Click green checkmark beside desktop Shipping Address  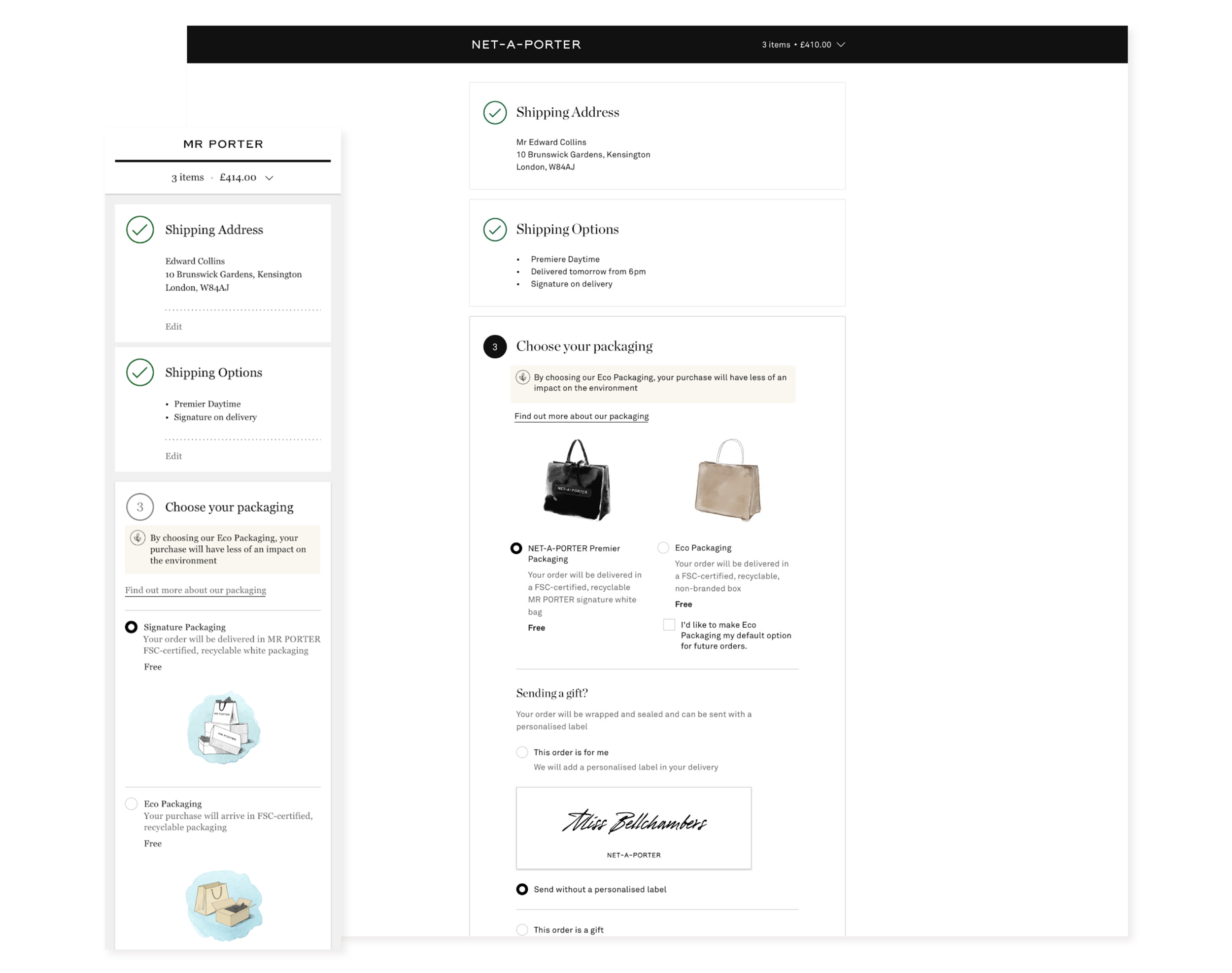495,113
